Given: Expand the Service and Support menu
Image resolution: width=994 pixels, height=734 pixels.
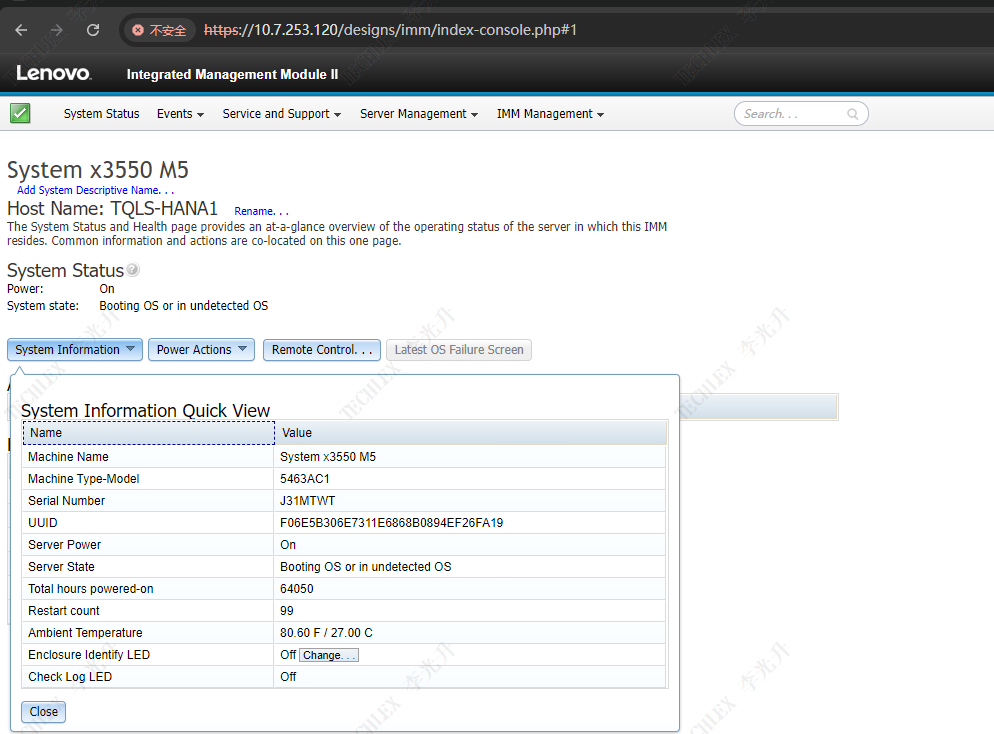Looking at the screenshot, I should [282, 113].
